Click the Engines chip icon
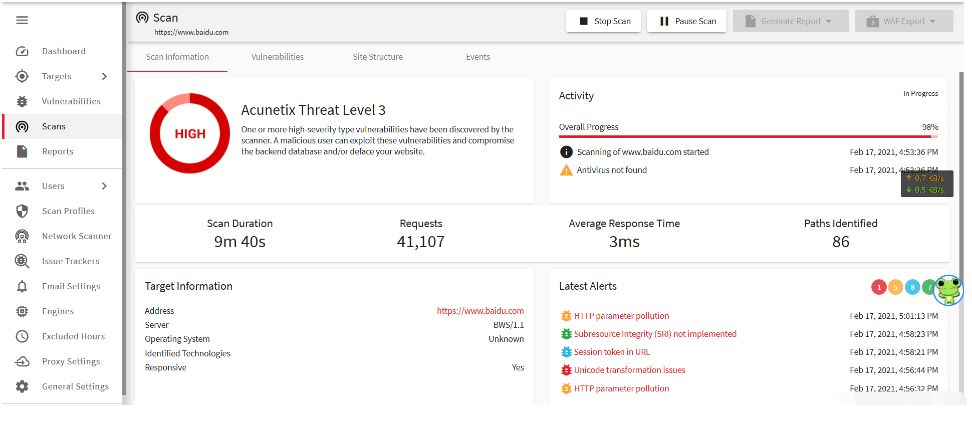 (x=22, y=312)
